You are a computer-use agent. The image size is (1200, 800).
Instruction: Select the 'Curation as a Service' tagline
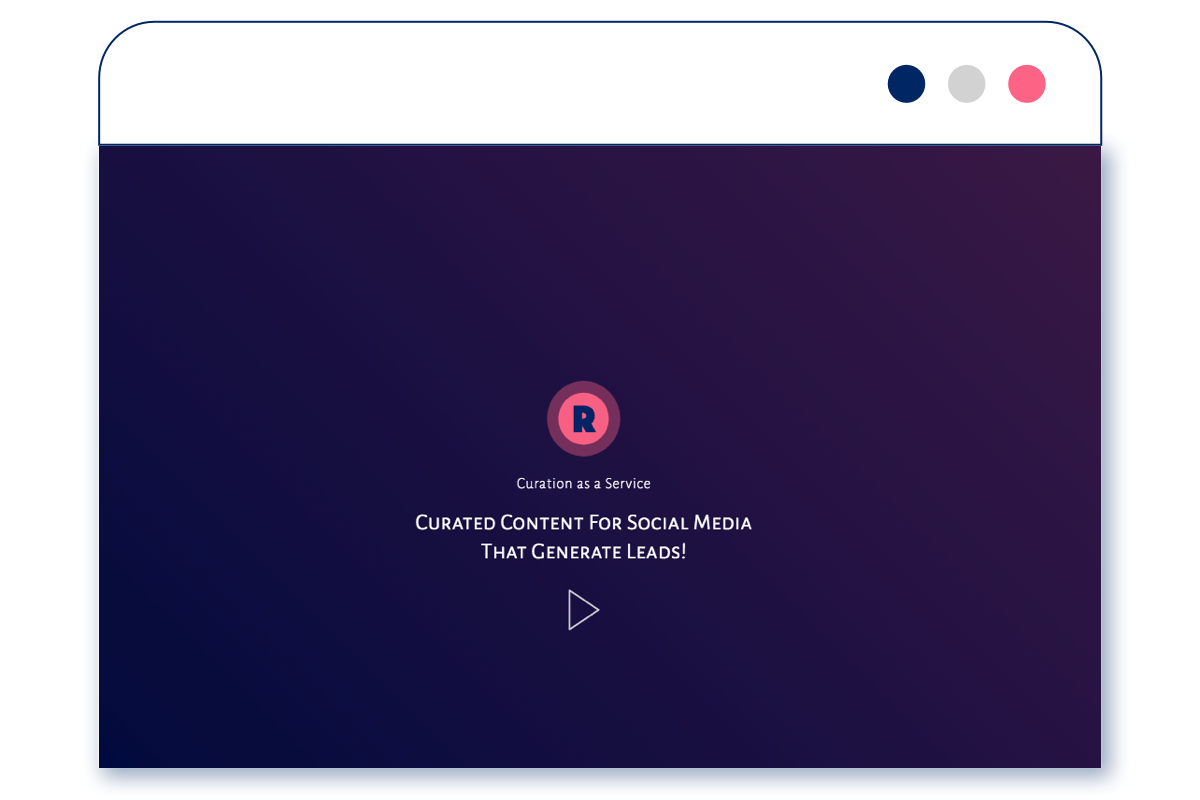click(584, 484)
